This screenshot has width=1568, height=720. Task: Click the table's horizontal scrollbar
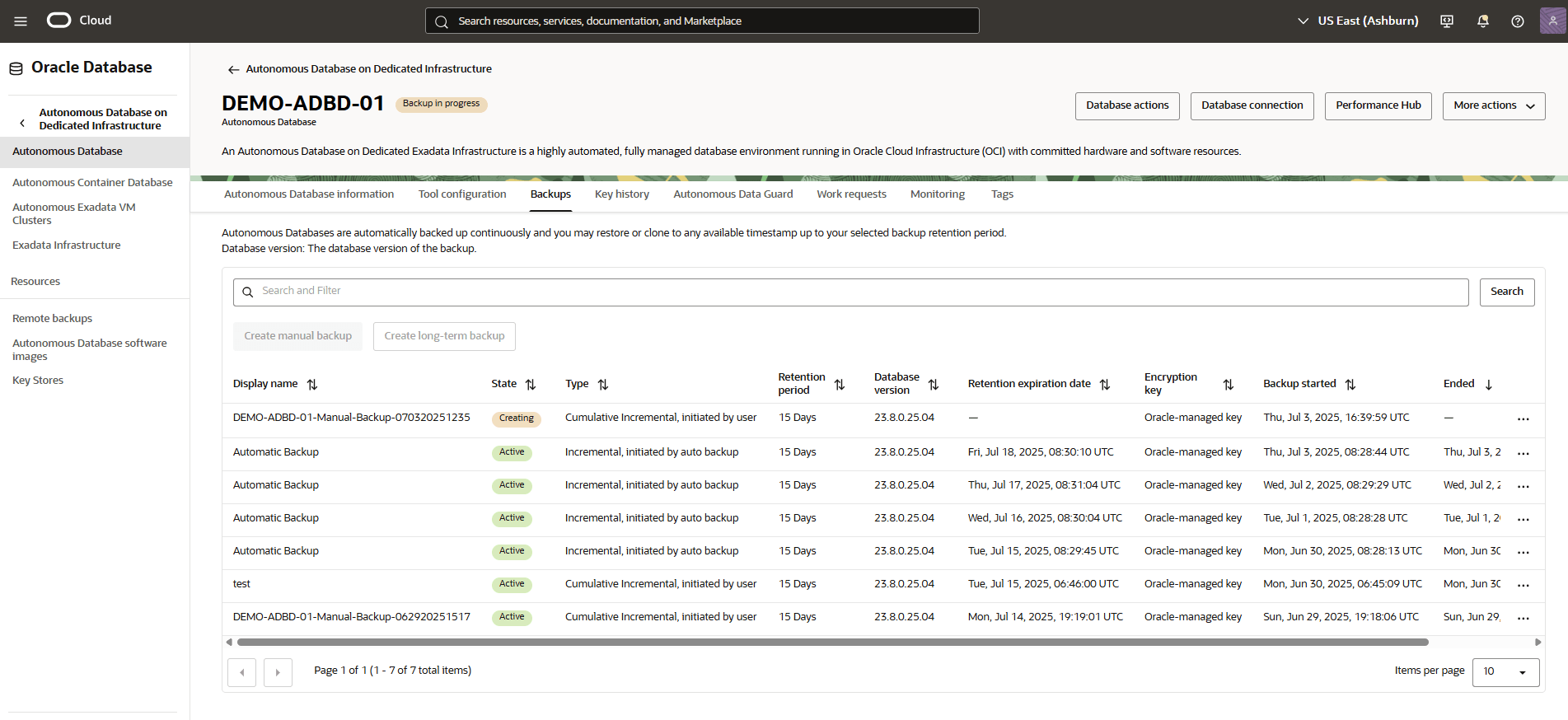pyautogui.click(x=832, y=643)
